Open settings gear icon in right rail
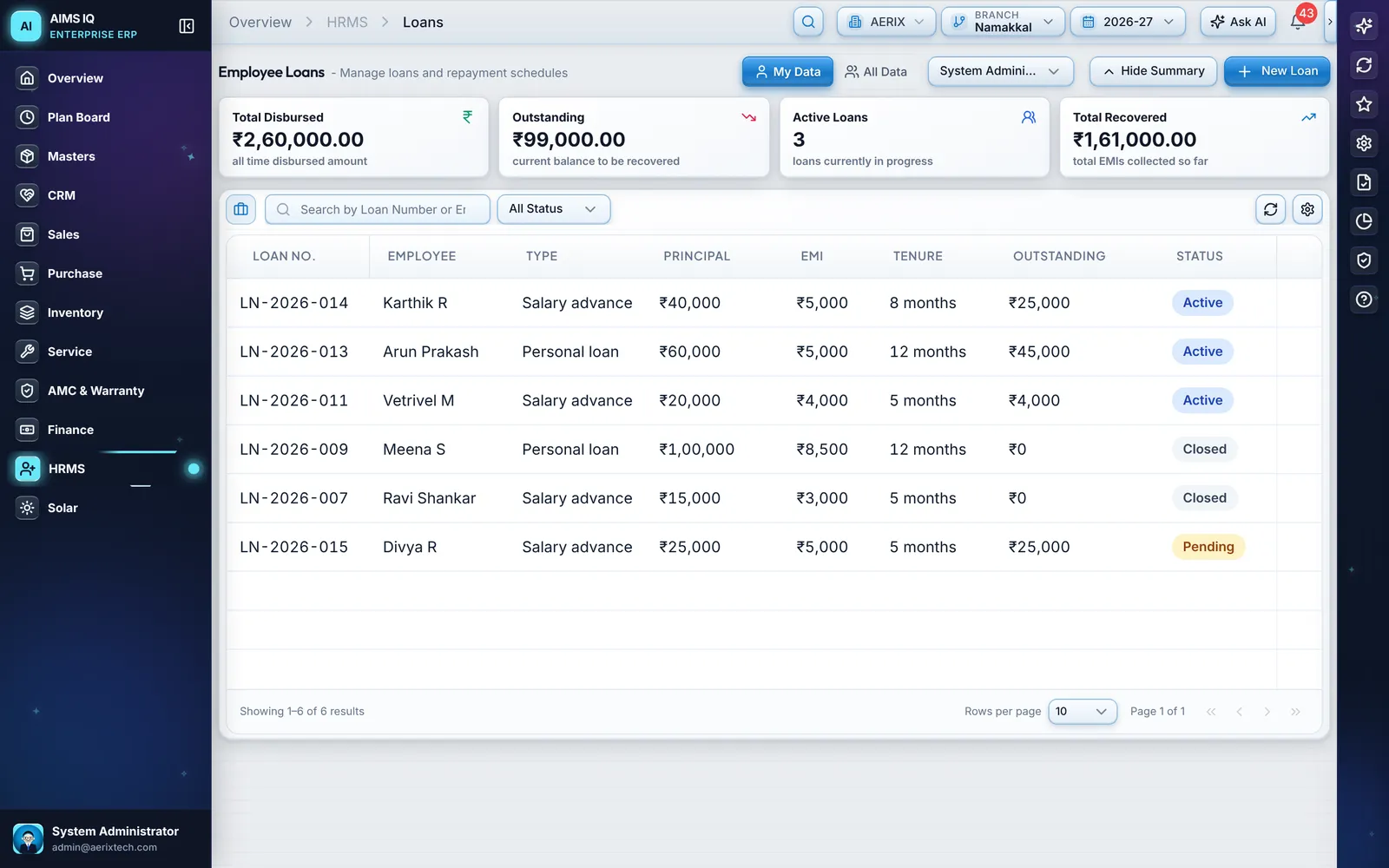 1364,143
